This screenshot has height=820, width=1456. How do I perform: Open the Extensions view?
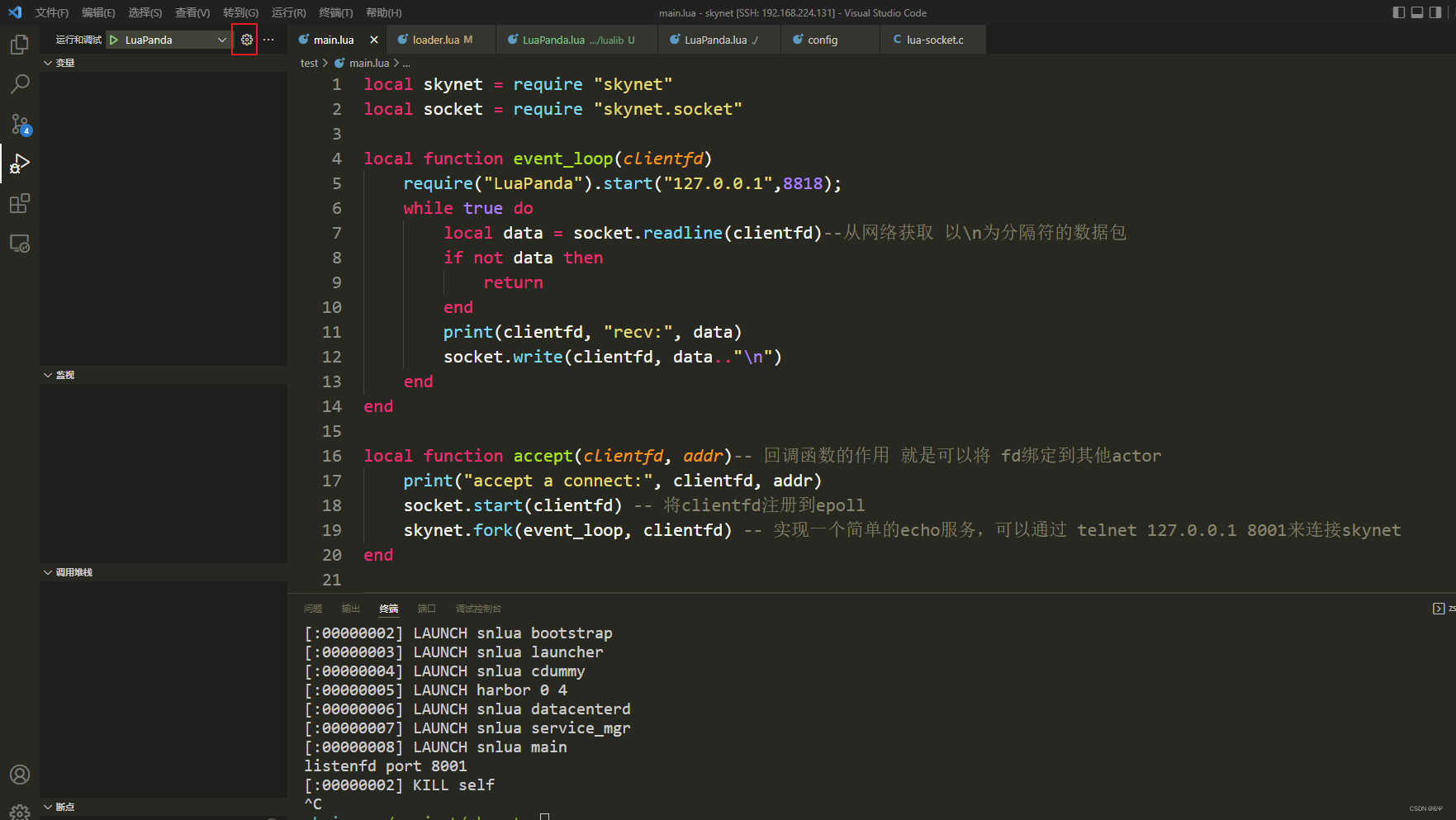[20, 203]
